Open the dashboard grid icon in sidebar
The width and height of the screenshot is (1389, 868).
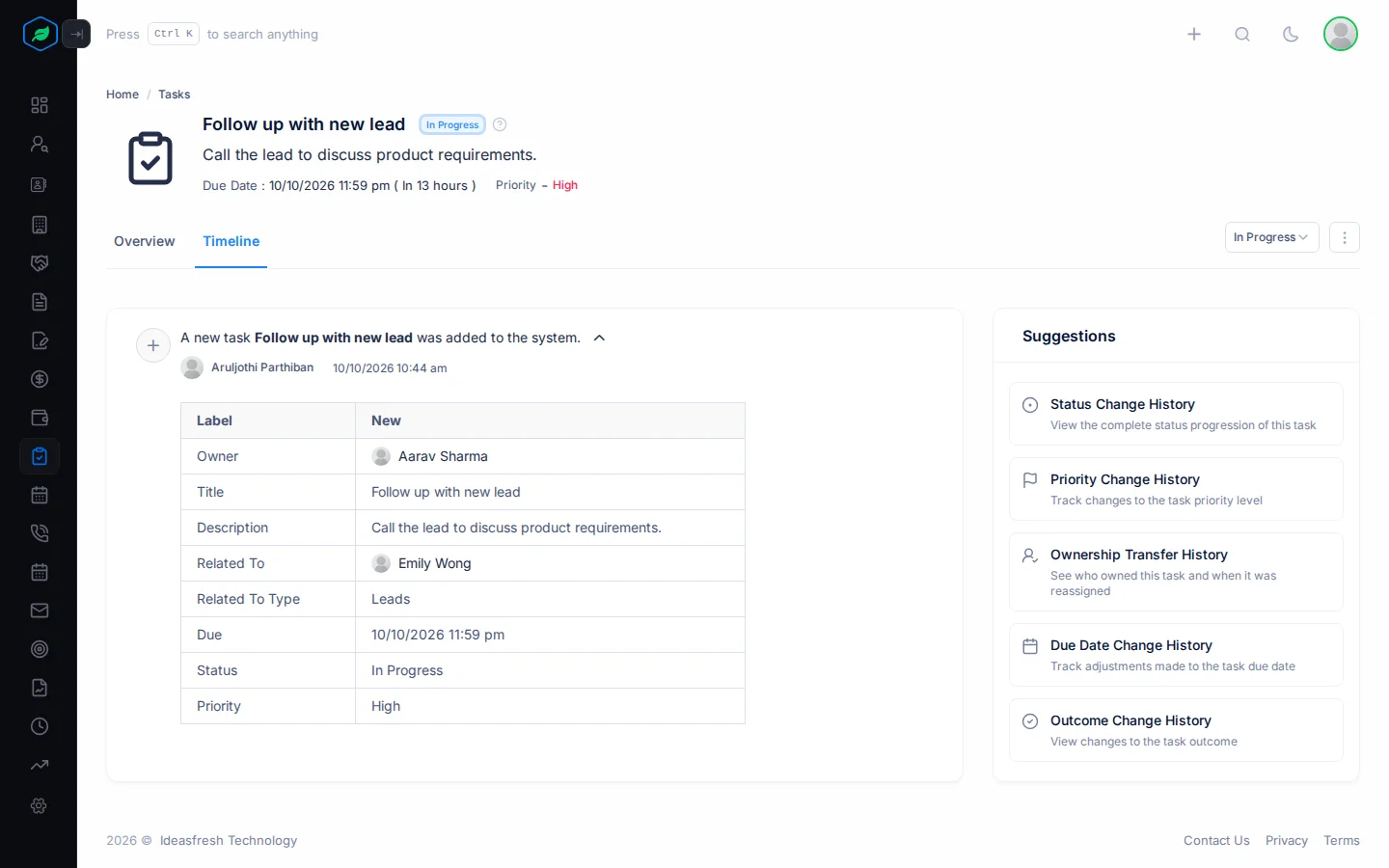point(40,105)
